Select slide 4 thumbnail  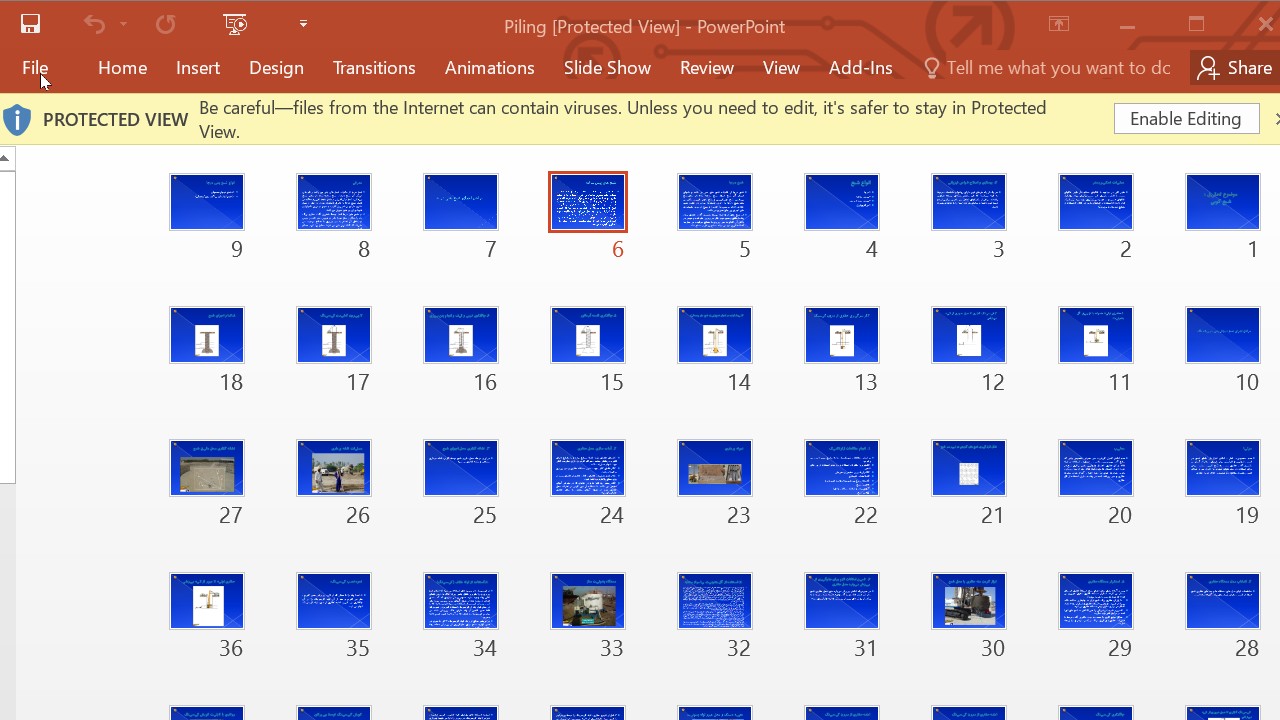(842, 202)
